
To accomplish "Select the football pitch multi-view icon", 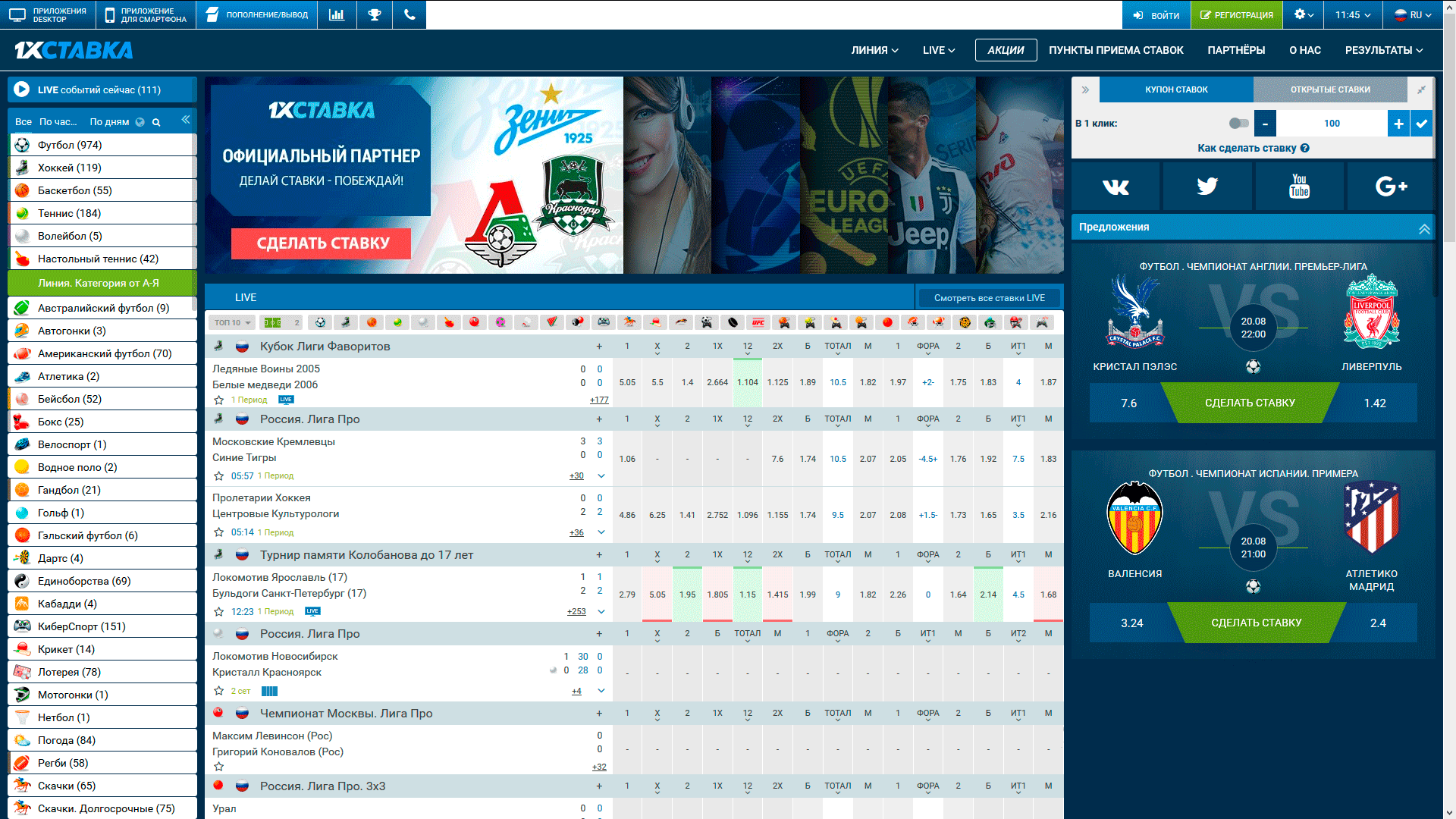I will click(x=272, y=322).
